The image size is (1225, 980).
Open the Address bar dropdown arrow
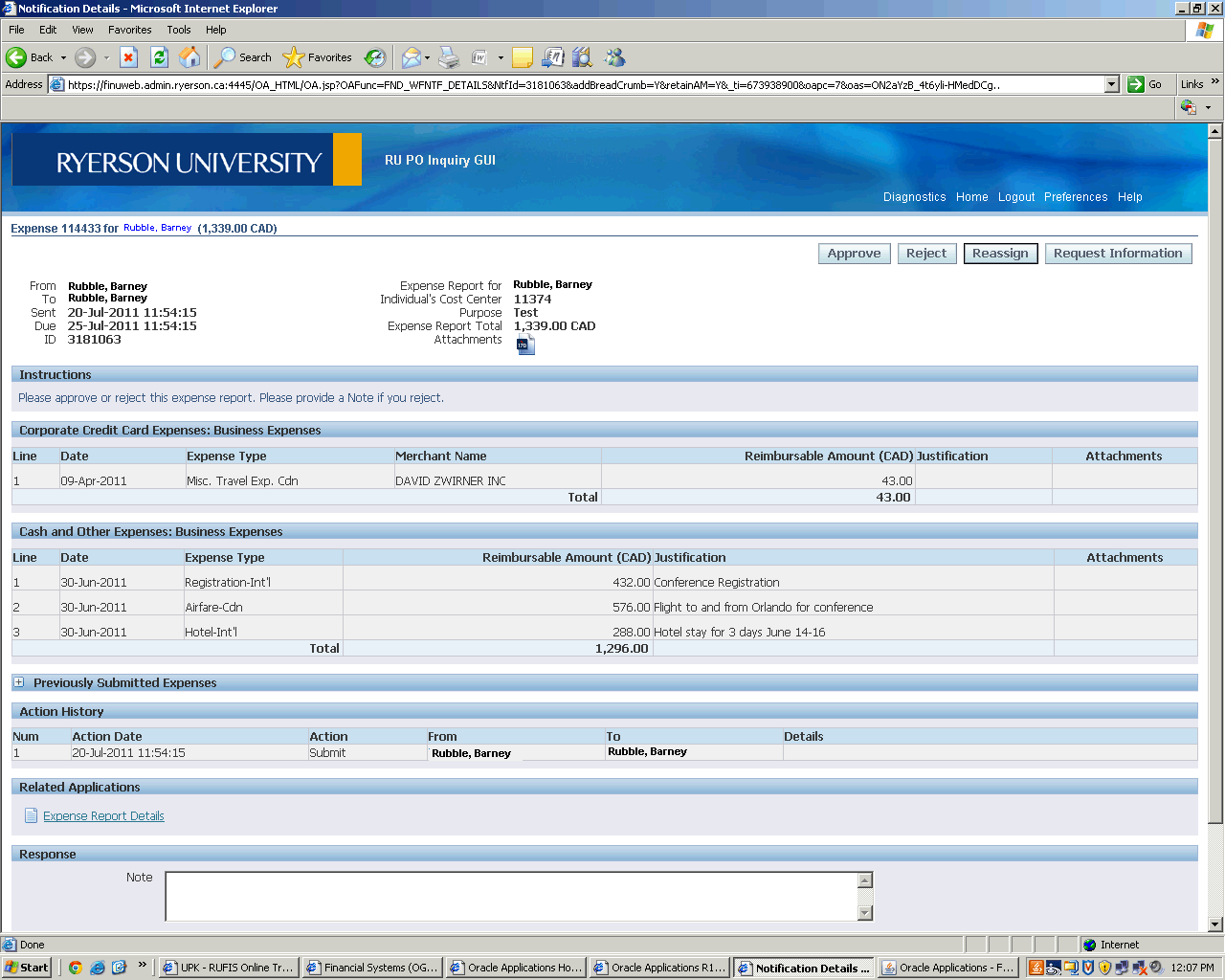(1111, 84)
